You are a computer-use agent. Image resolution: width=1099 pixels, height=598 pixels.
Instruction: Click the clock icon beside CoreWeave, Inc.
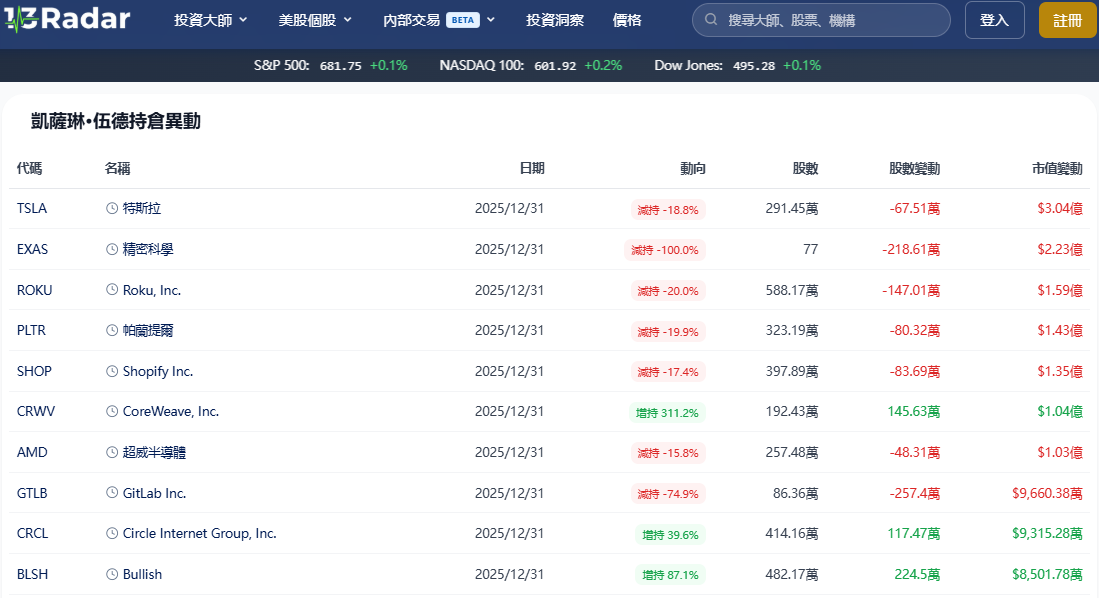[112, 412]
